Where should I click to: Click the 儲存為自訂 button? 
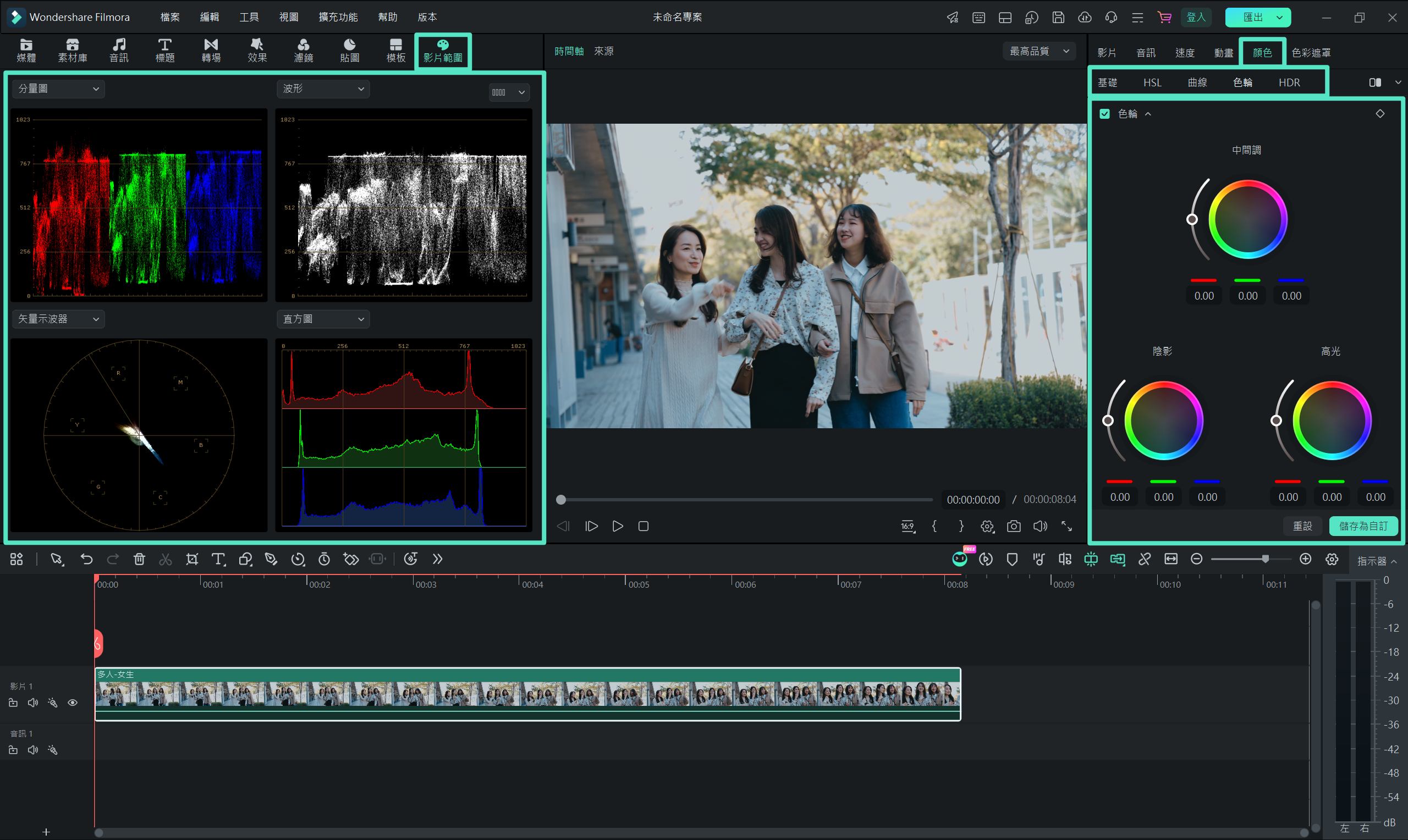pos(1363,527)
